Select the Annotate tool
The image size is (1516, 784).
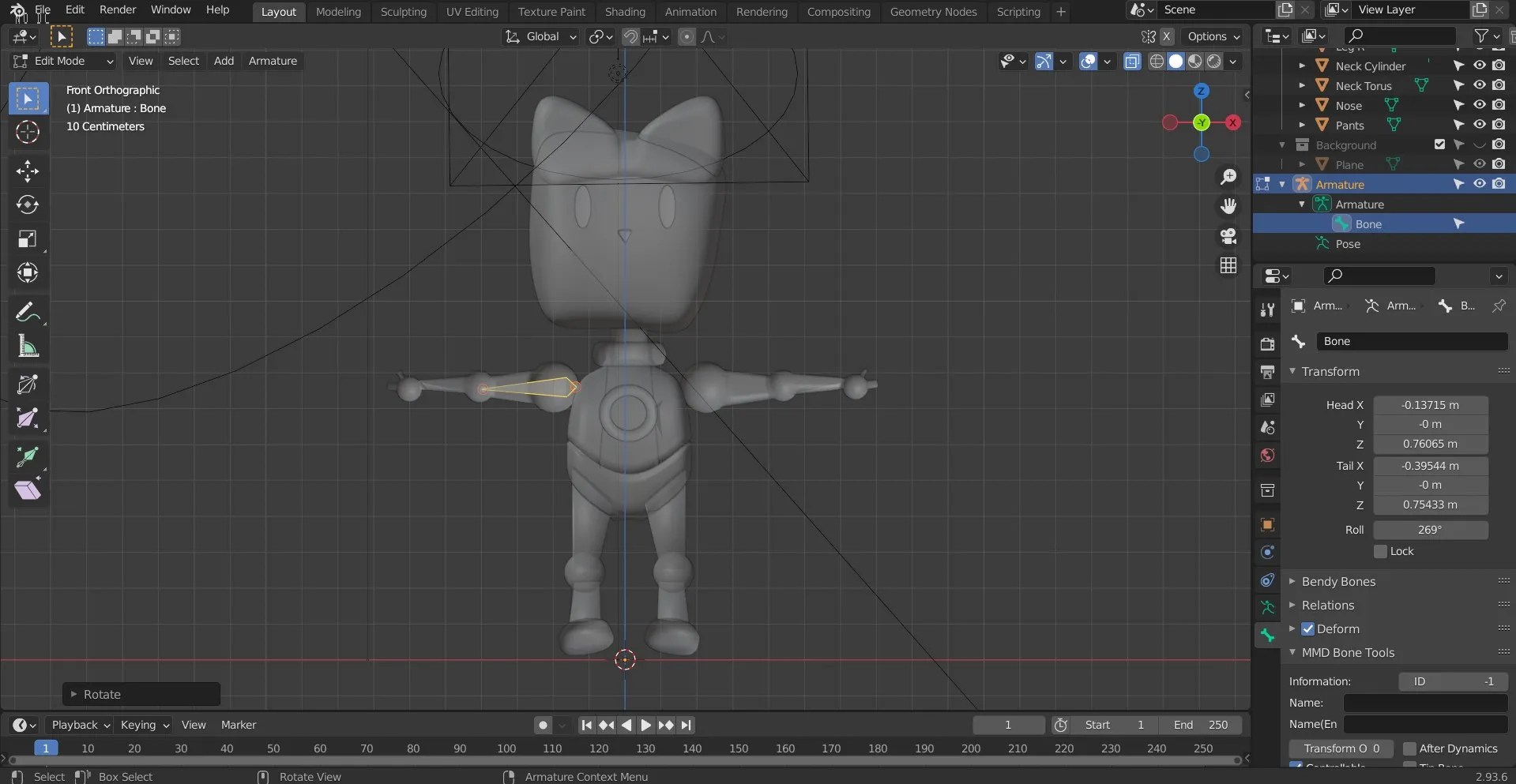click(28, 312)
